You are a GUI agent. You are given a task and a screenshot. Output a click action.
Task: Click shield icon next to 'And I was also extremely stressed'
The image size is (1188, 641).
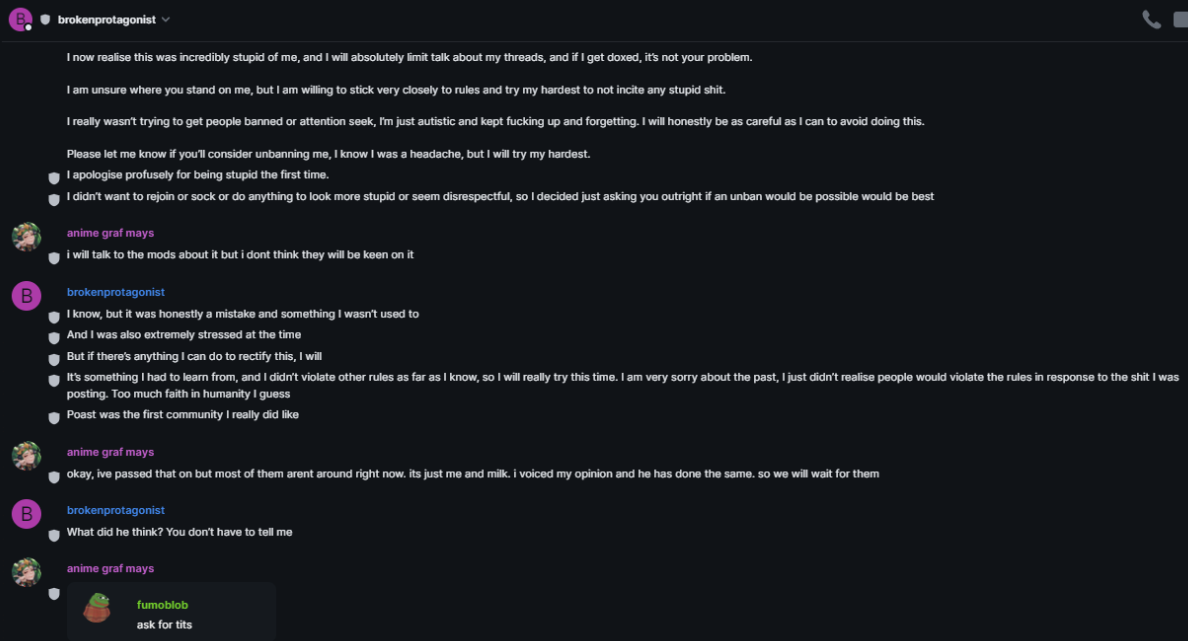tap(54, 338)
